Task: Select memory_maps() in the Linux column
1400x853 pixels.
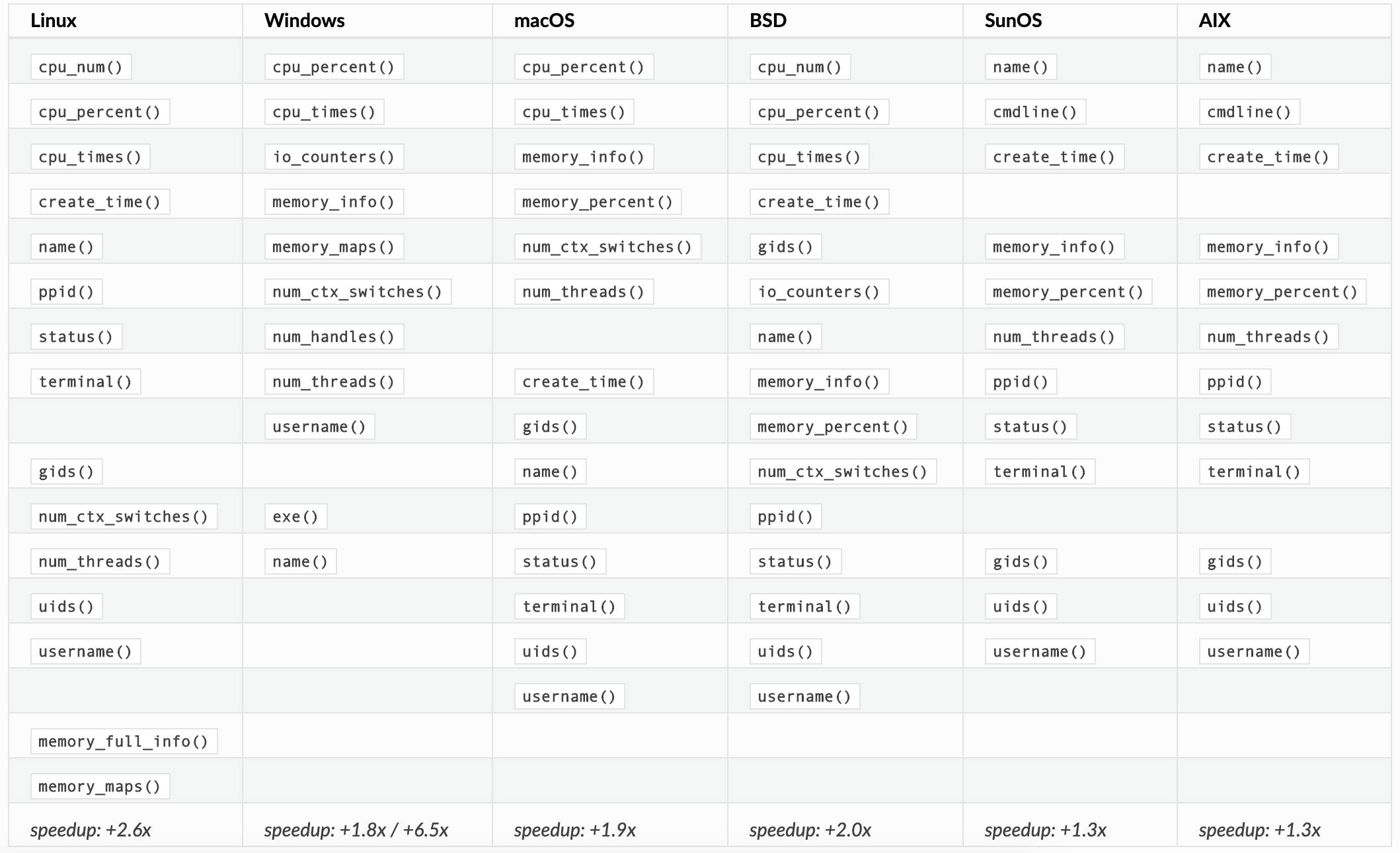Action: (x=100, y=786)
